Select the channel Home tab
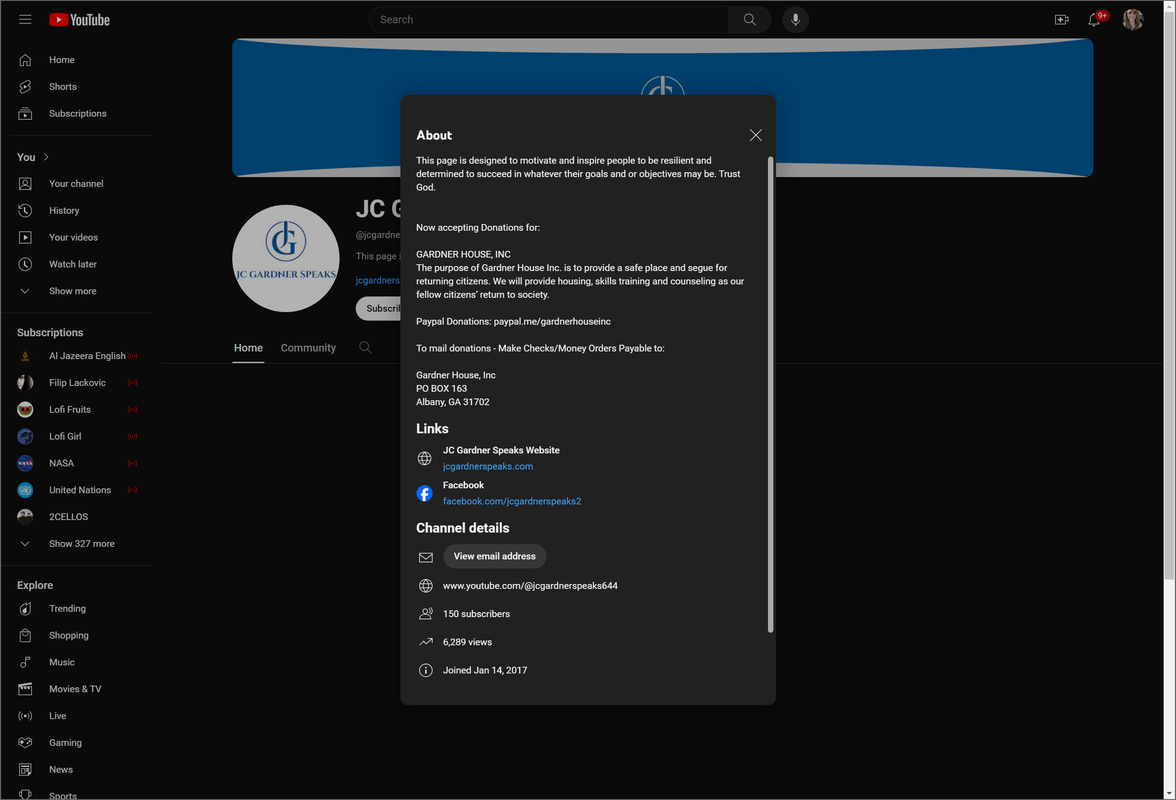This screenshot has width=1176, height=800. click(248, 348)
